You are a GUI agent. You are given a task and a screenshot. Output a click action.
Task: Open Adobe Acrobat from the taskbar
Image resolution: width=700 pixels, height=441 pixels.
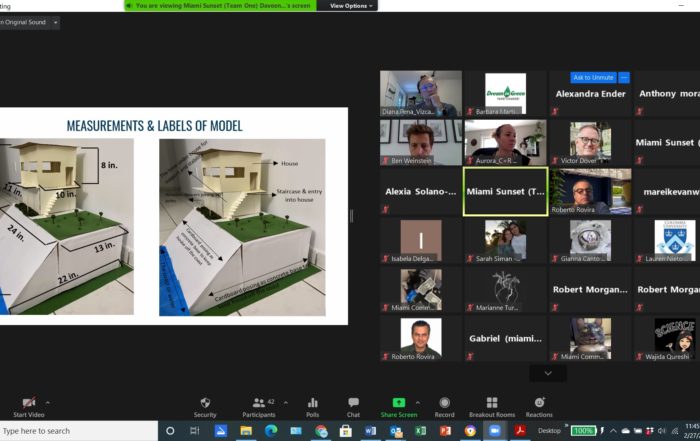520,431
